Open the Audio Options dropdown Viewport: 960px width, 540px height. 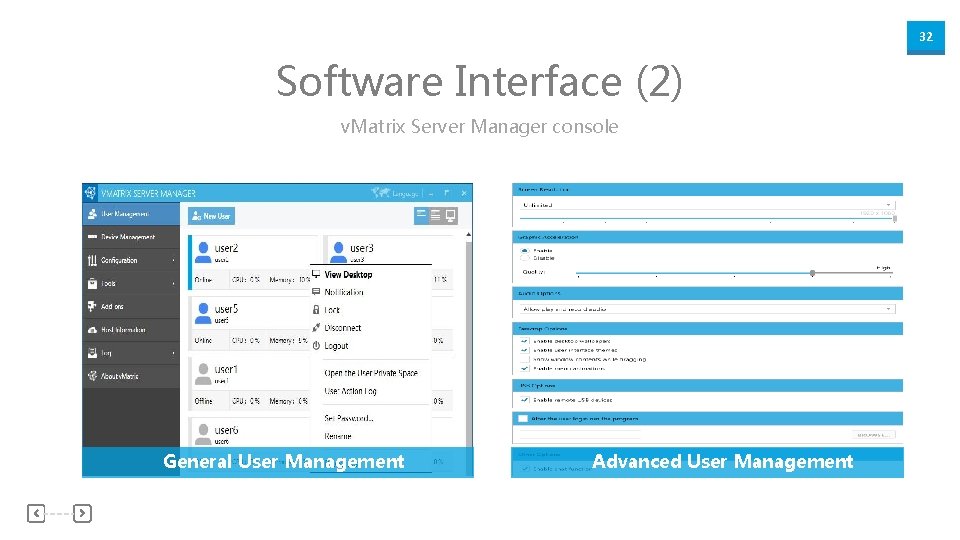pyautogui.click(x=707, y=309)
